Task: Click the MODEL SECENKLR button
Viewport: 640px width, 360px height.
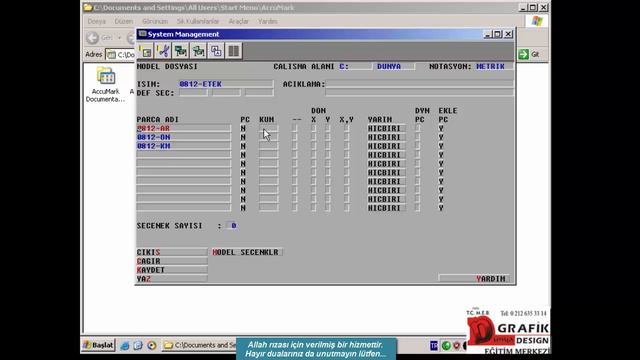Action: (x=247, y=252)
